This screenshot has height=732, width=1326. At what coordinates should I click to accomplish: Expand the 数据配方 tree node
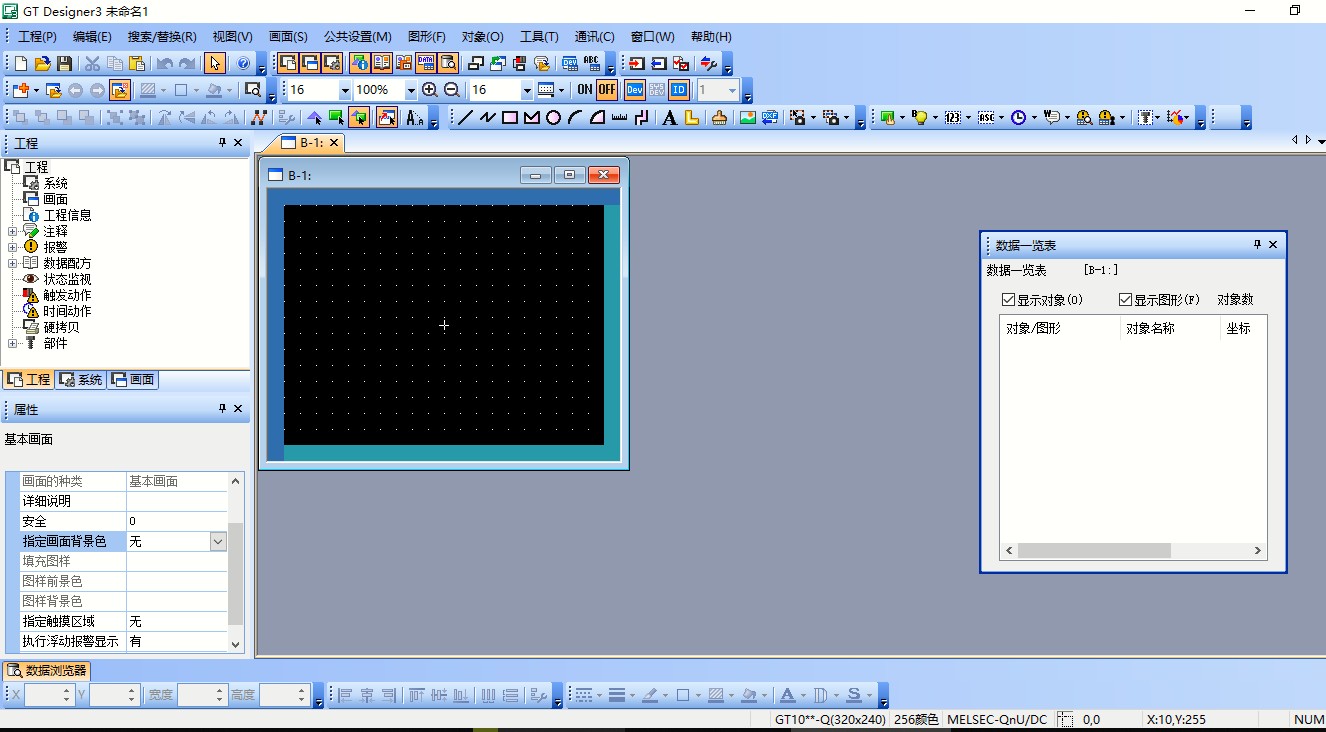(12, 263)
